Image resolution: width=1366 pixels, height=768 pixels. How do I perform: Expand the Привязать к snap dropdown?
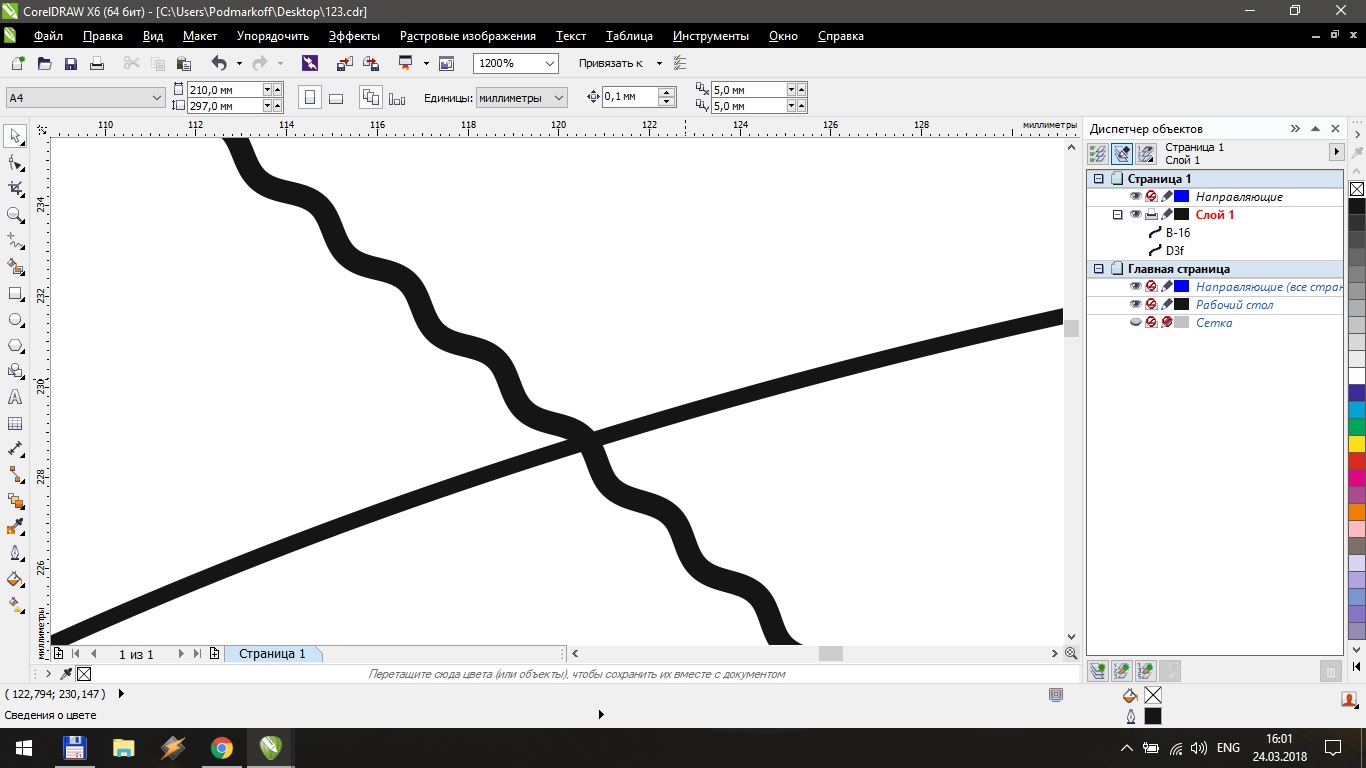coord(659,63)
